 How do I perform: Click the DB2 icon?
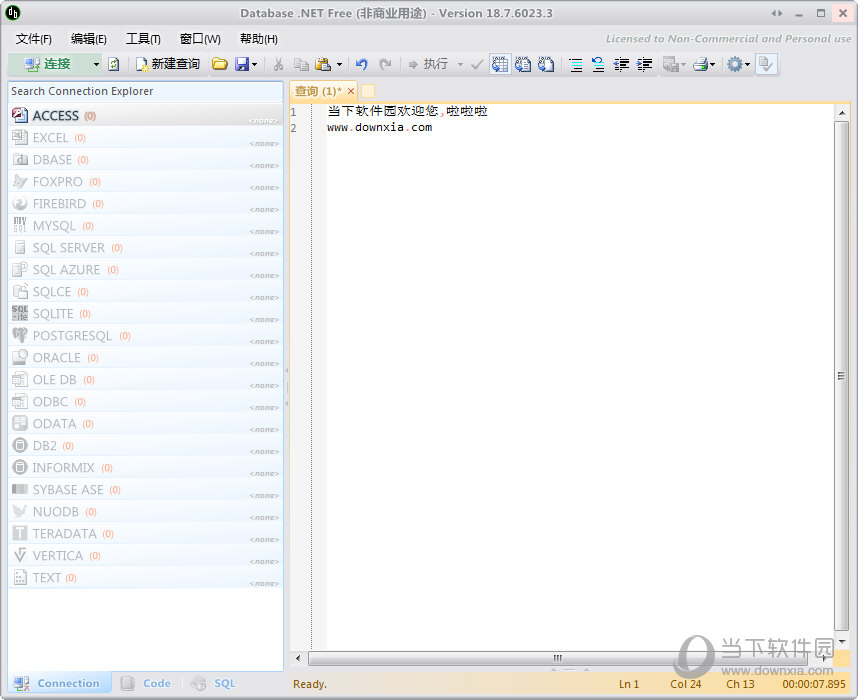(20, 445)
